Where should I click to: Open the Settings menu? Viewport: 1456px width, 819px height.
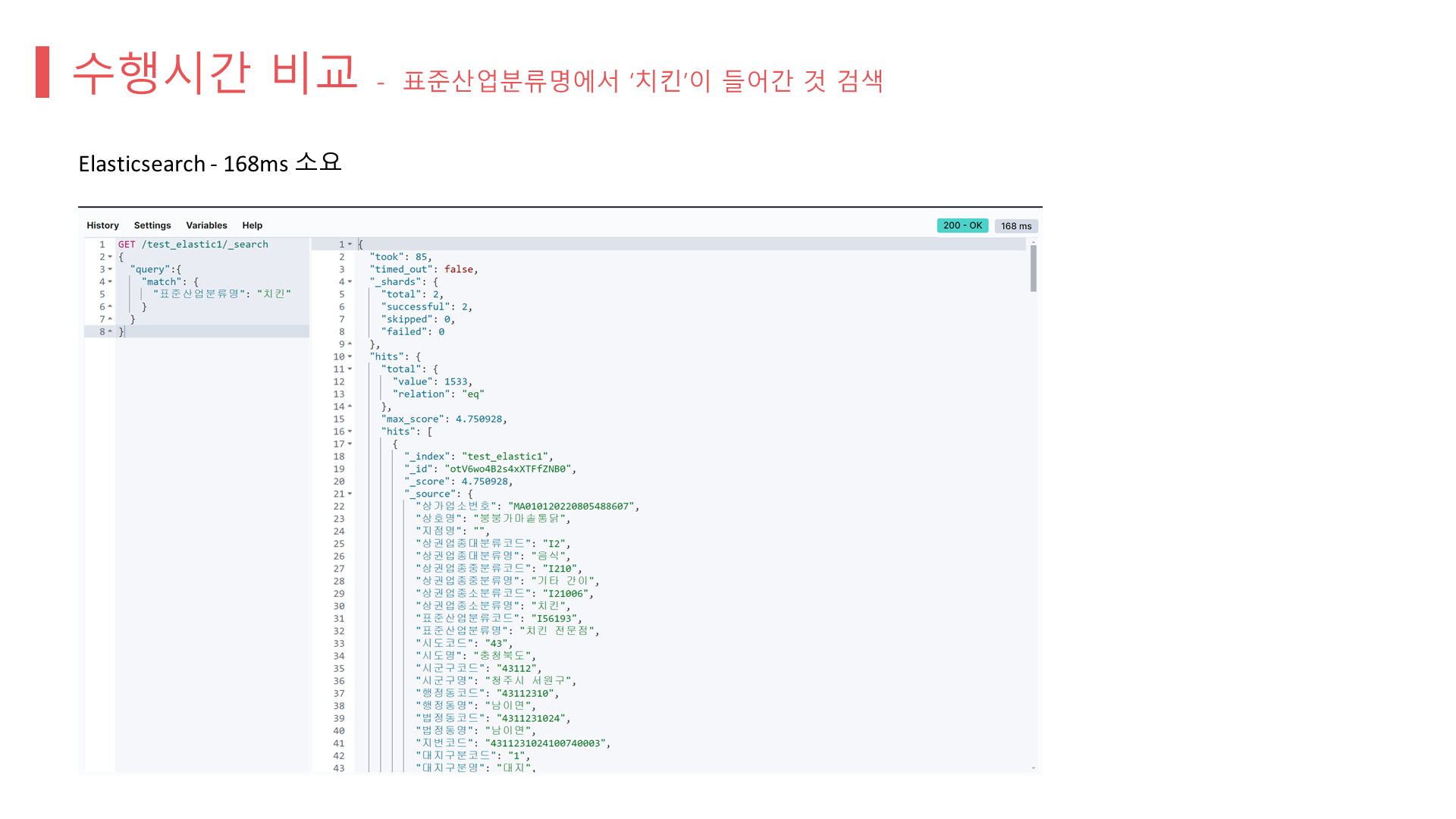coord(152,225)
